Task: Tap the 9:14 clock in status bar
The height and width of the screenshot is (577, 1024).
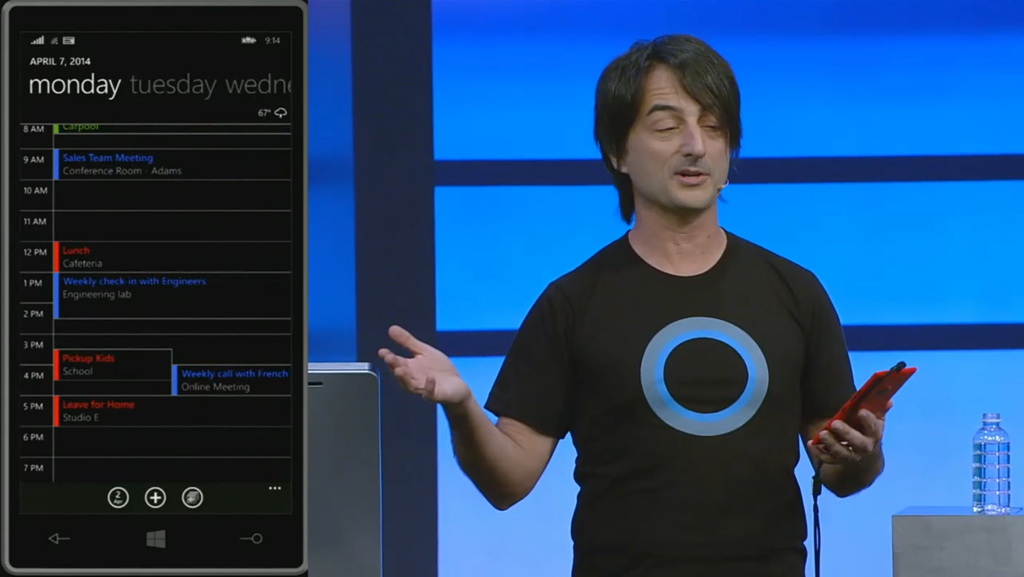Action: point(272,40)
